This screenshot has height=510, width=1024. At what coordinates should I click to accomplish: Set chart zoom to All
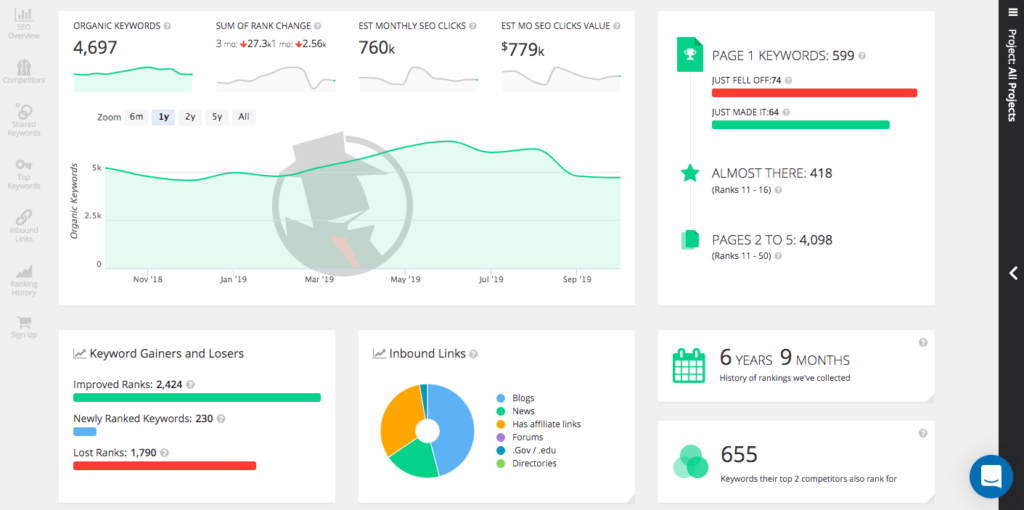click(x=243, y=117)
